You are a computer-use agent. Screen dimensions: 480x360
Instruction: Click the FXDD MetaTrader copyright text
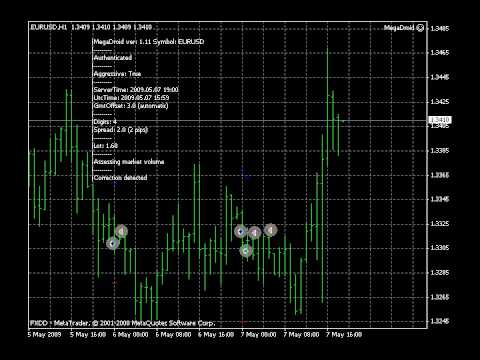coord(123,323)
